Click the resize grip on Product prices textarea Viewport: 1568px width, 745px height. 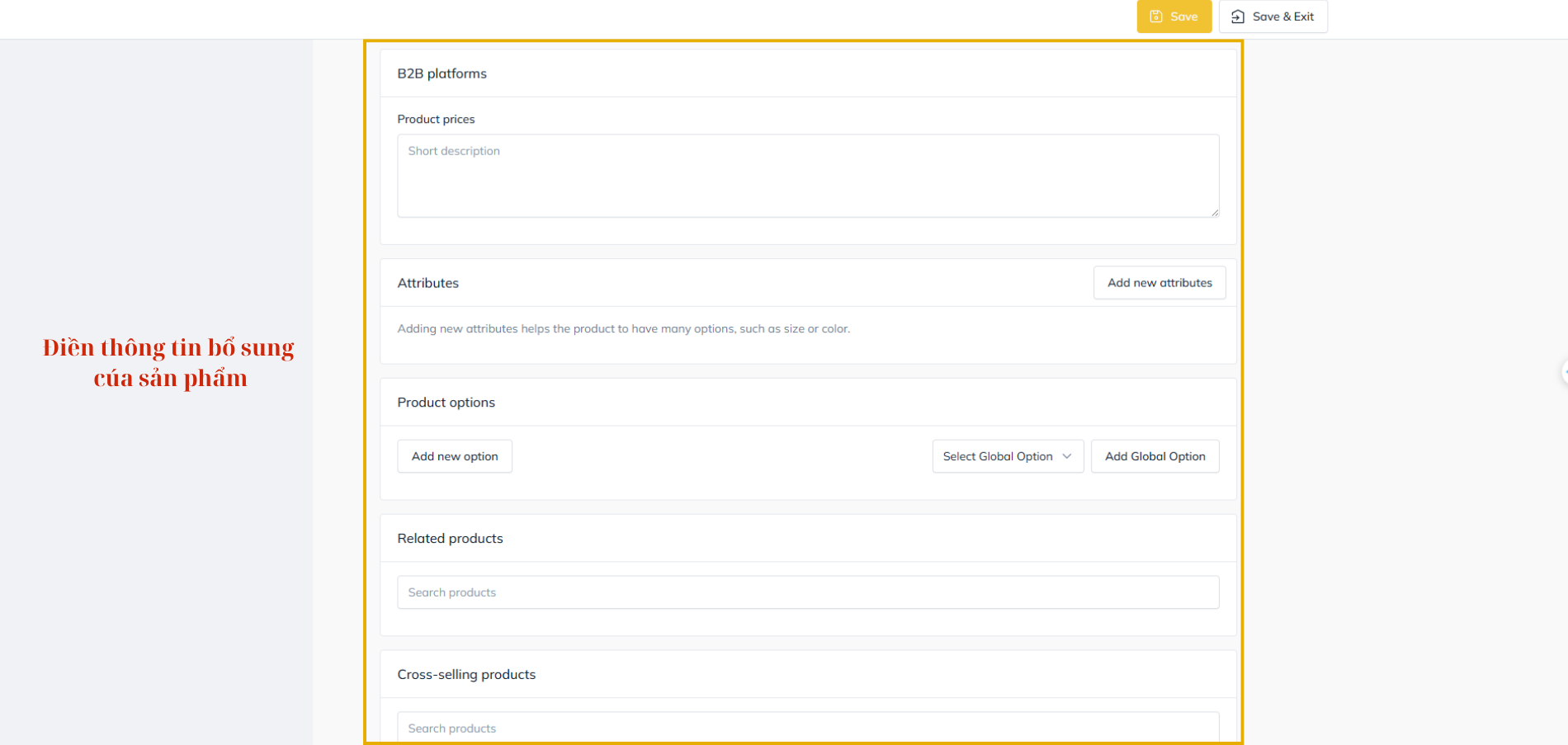[x=1214, y=212]
